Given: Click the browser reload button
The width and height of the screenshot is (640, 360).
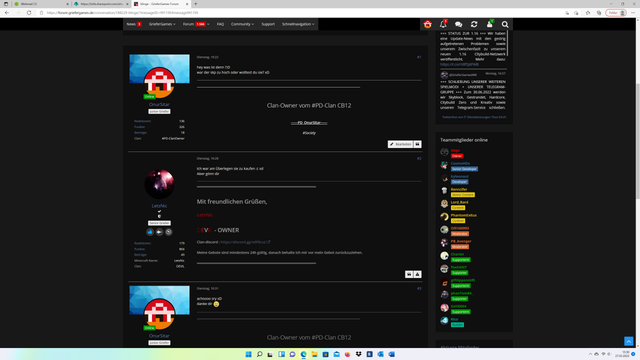Looking at the screenshot, I should [x=29, y=13].
